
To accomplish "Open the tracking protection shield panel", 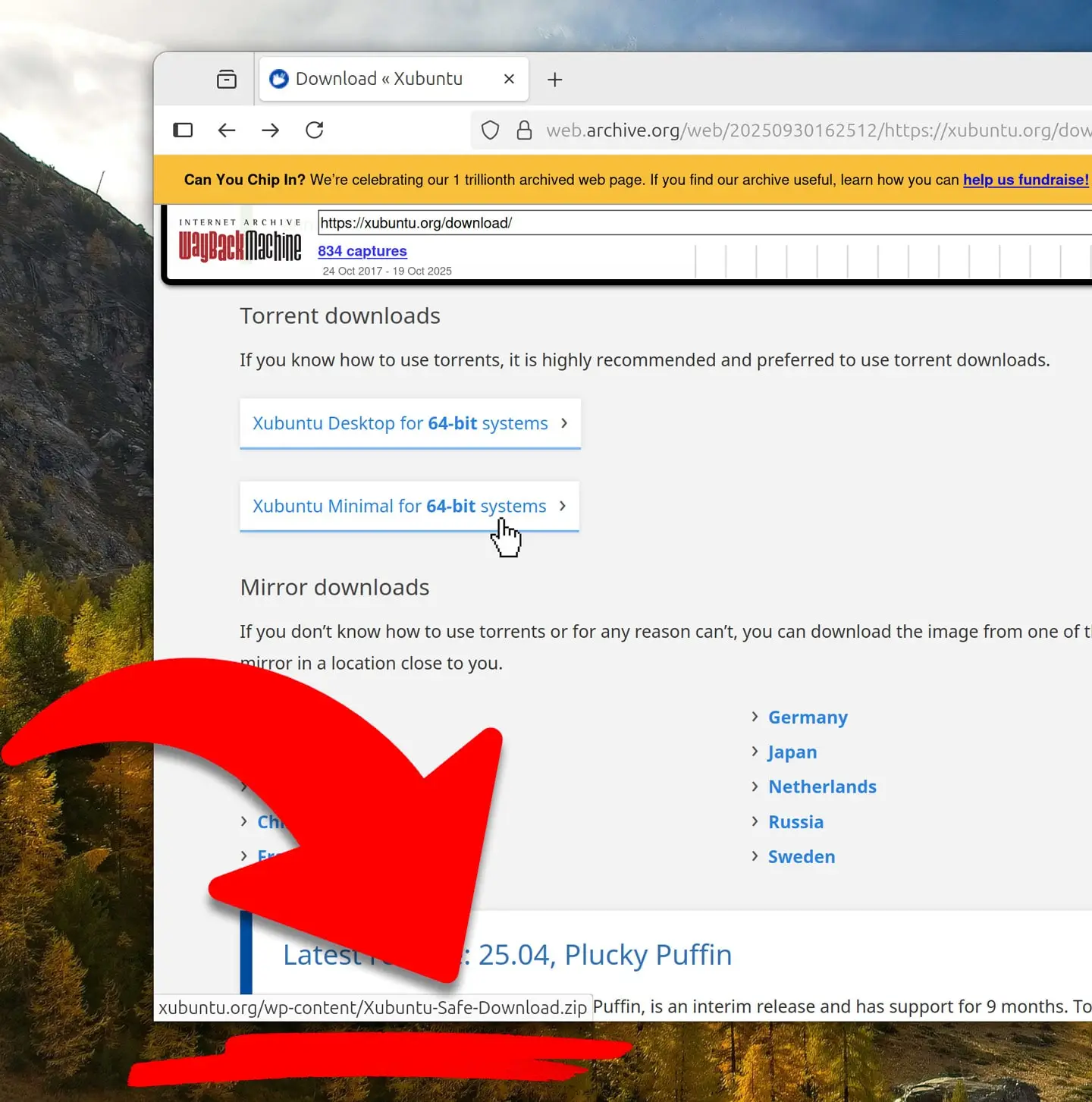I will coord(490,130).
